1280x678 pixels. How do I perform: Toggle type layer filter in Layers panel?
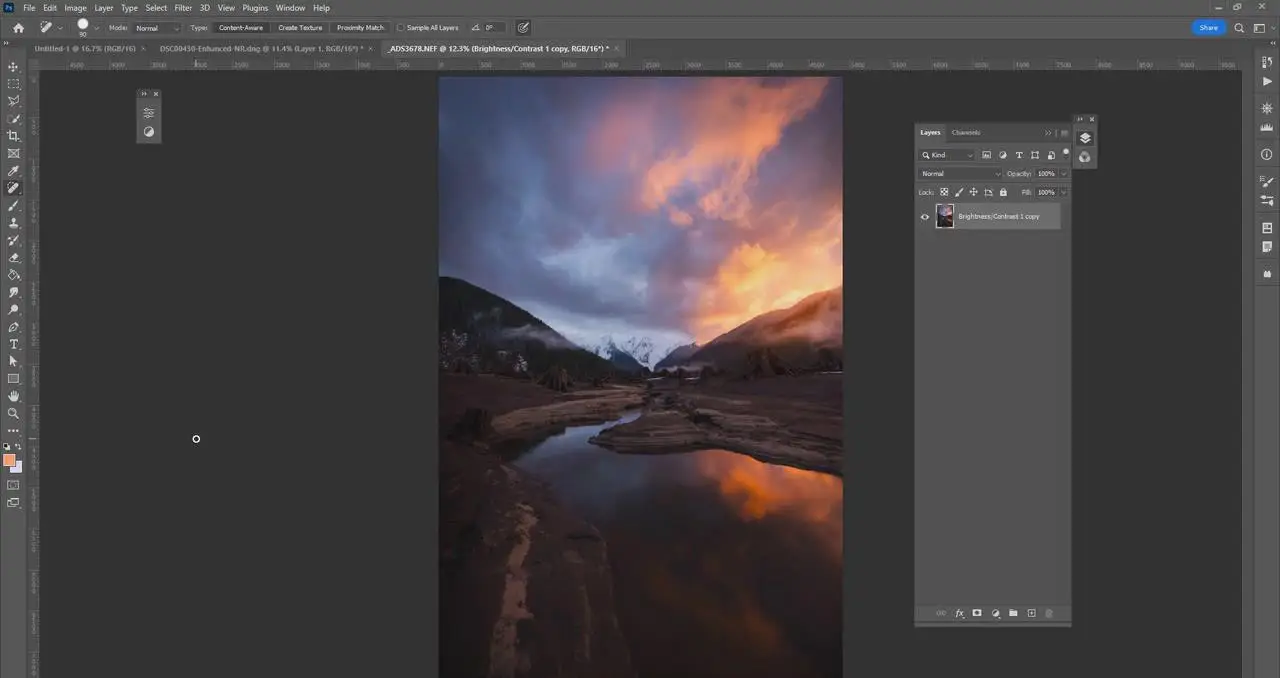[1019, 155]
